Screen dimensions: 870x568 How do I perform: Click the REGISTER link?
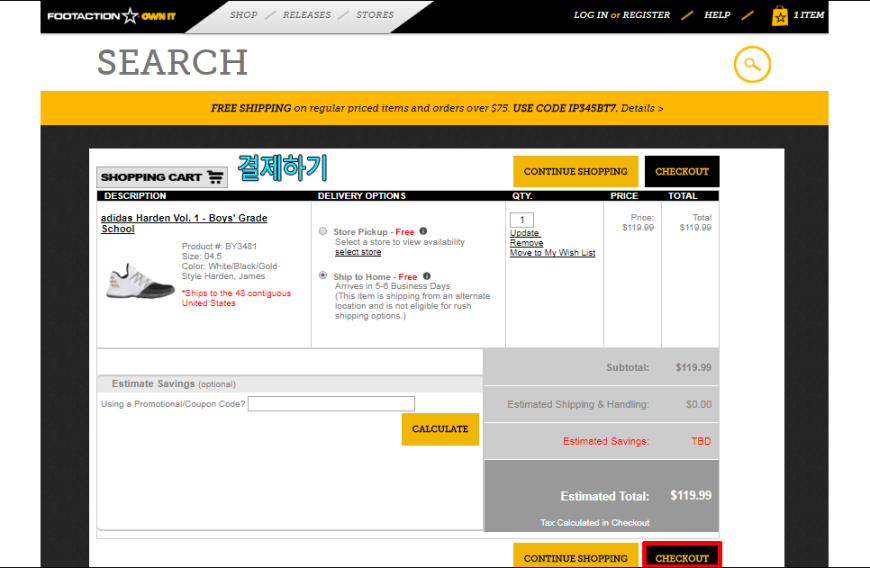[x=646, y=15]
